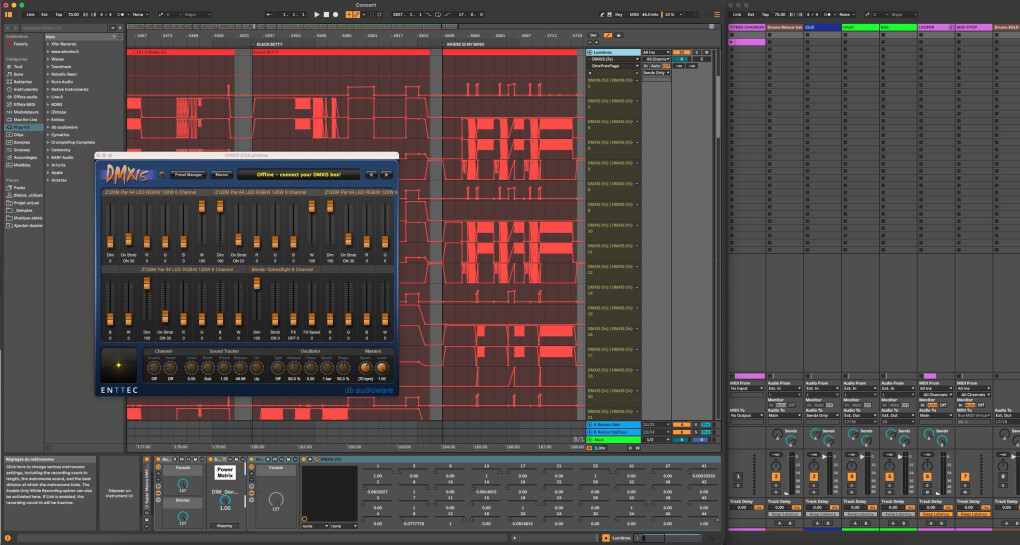Screen dimensions: 1020x545
Task: Click the Stop button in the Concert transport
Action: click(326, 14)
